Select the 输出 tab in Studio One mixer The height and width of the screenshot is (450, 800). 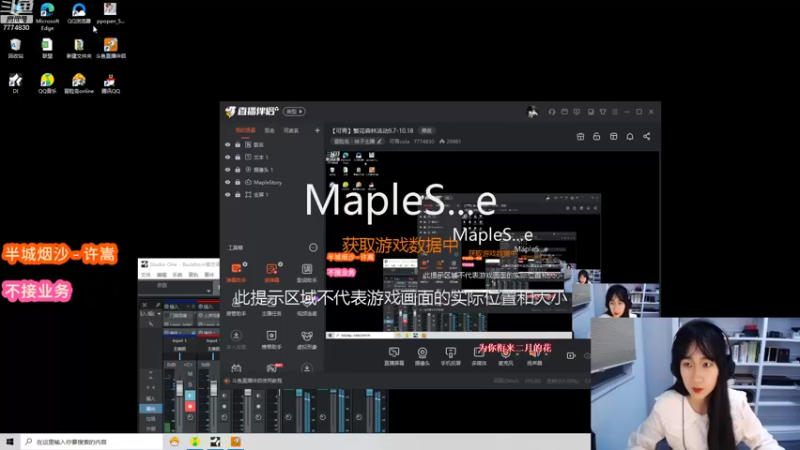click(151, 409)
